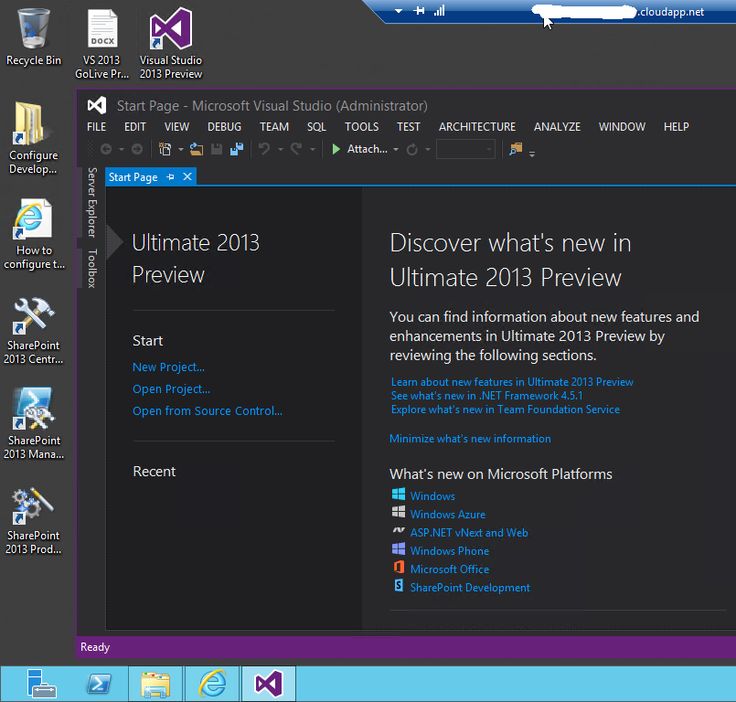Open the HELP menu
Screen dimensions: 736x702
click(x=676, y=127)
